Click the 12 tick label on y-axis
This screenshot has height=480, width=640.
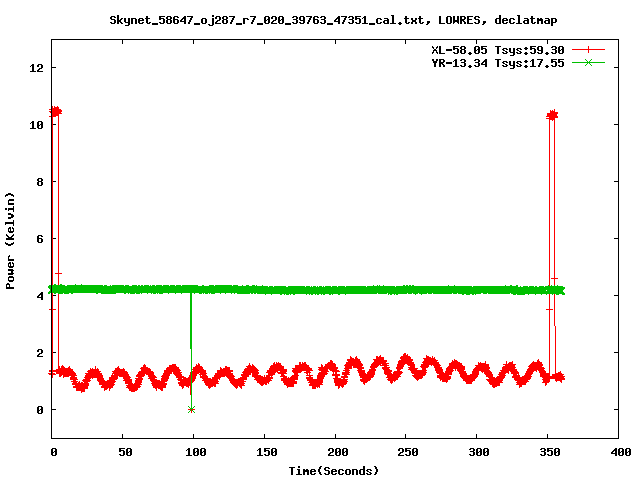tap(35, 68)
